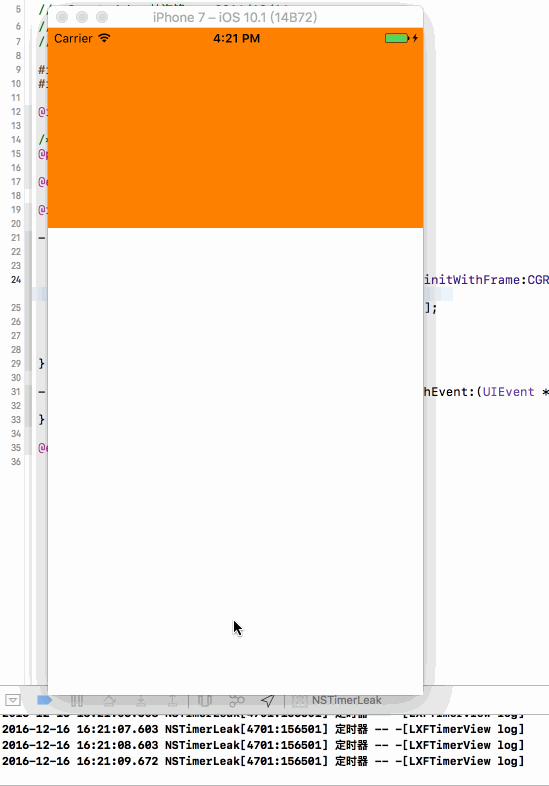The height and width of the screenshot is (786, 549).
Task: Open the Debug Memory Graph
Action: click(237, 700)
